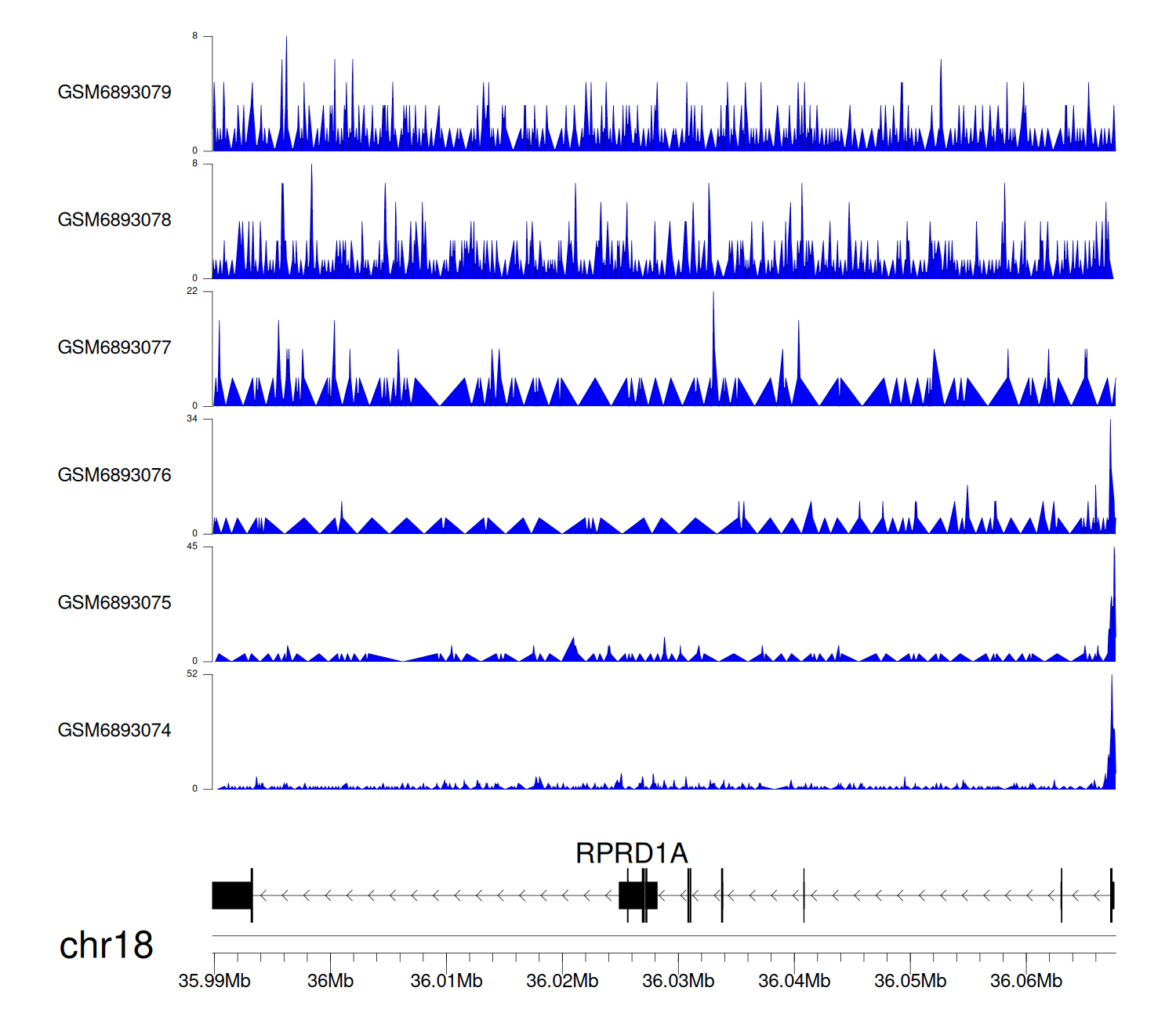Image resolution: width=1176 pixels, height=1035 pixels.
Task: Click the chr18 chromosome label
Action: coord(106,946)
